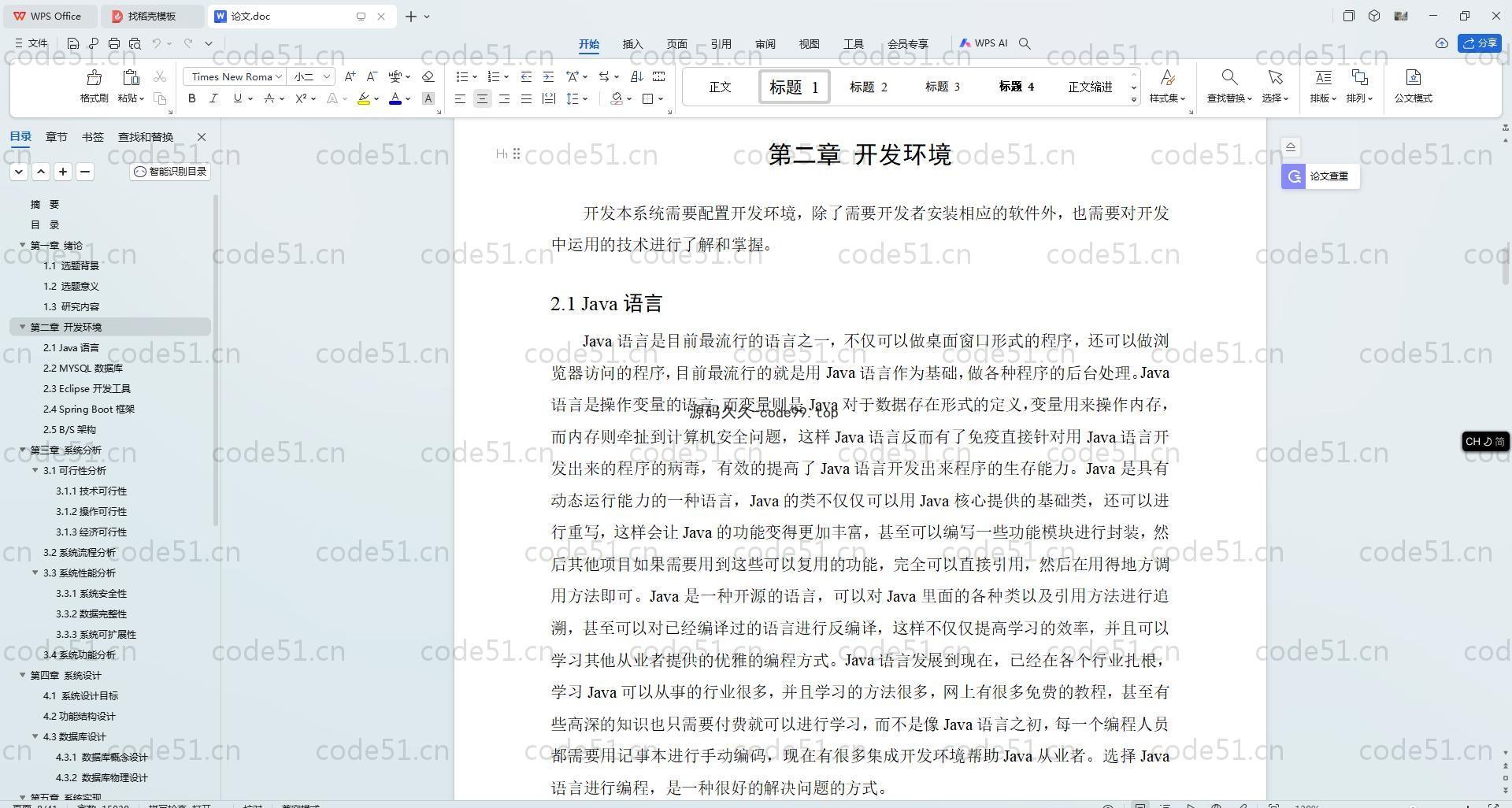Viewport: 1512px width, 808px height.
Task: Enable center text alignment
Action: (482, 98)
